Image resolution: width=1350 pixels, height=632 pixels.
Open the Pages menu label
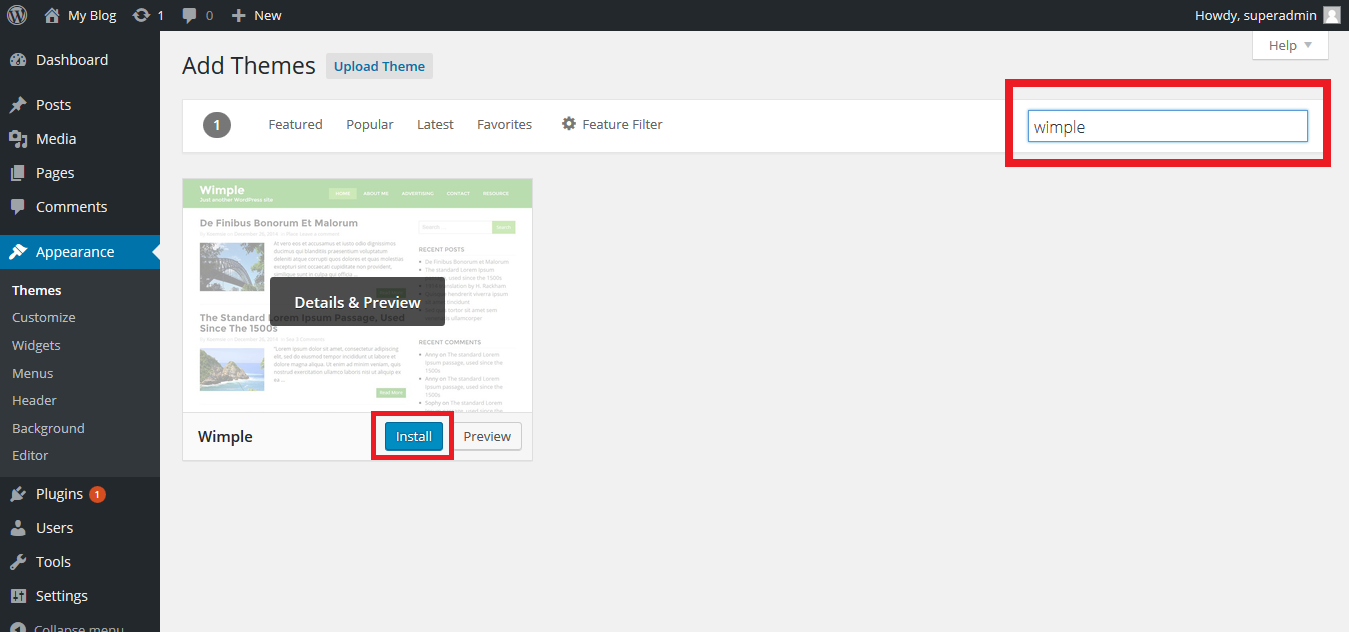pos(55,173)
